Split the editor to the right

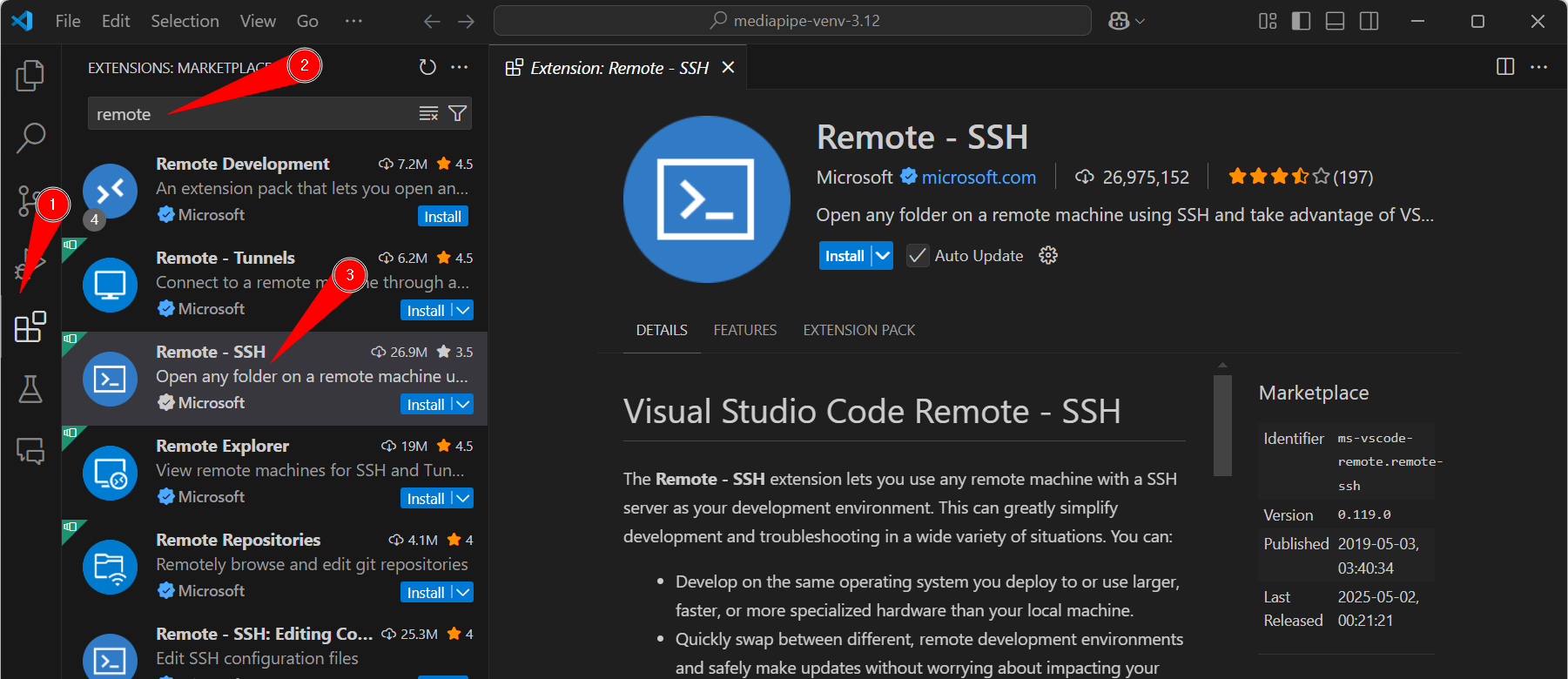pos(1505,67)
